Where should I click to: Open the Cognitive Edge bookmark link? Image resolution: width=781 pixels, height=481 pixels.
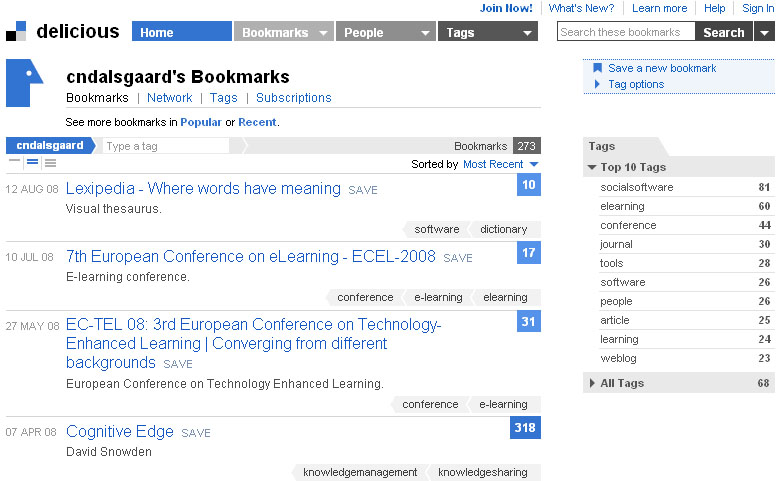point(119,432)
